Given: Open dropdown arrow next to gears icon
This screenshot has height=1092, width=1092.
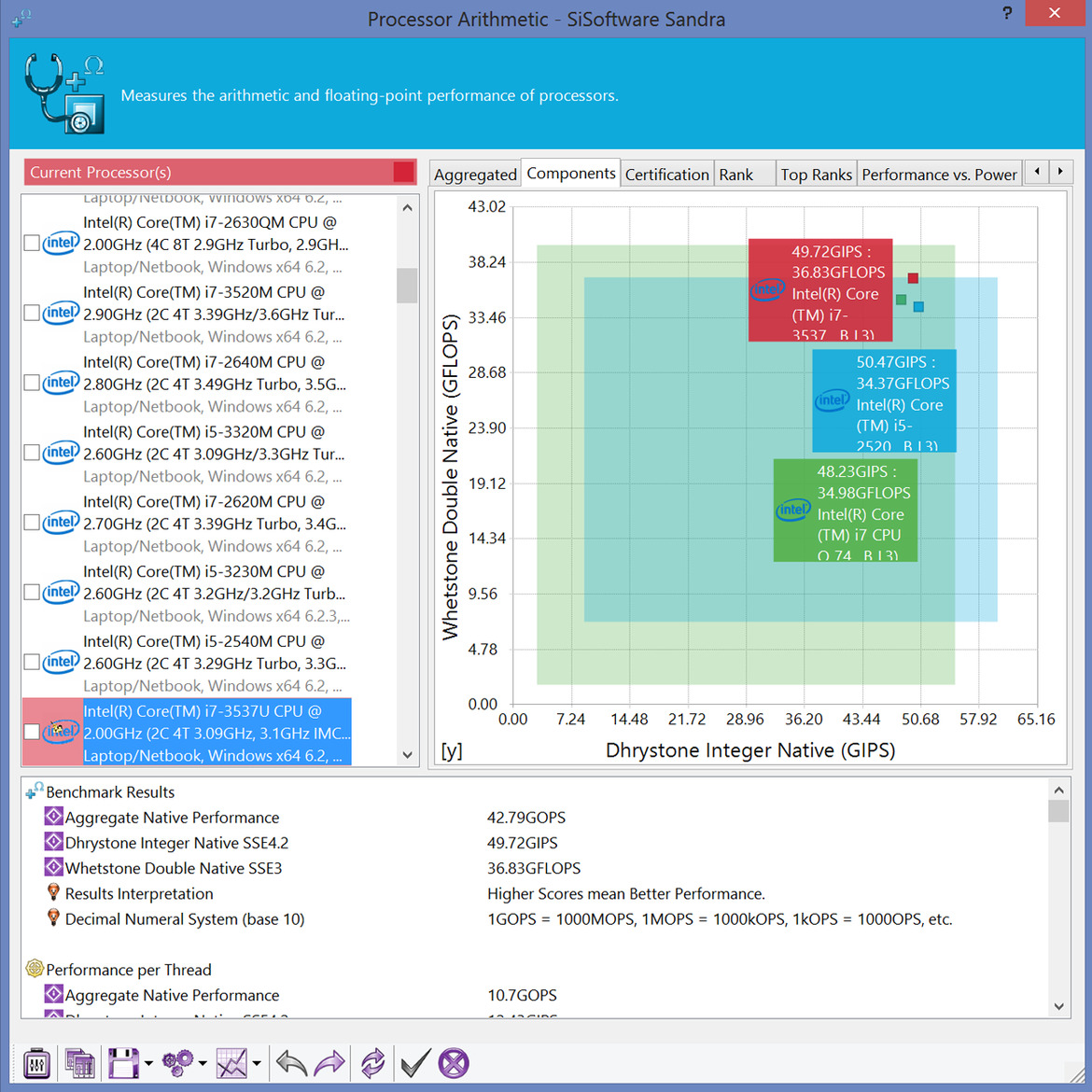Looking at the screenshot, I should 203,1063.
